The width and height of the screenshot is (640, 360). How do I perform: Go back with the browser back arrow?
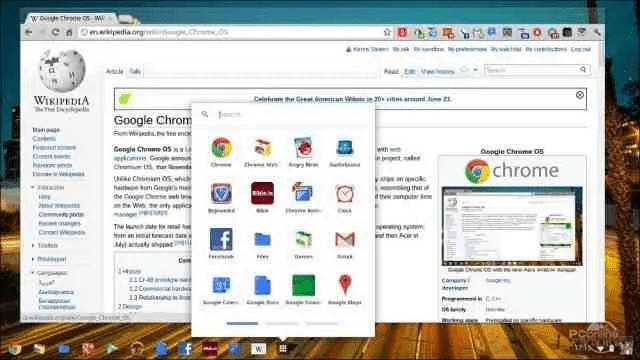(x=29, y=32)
